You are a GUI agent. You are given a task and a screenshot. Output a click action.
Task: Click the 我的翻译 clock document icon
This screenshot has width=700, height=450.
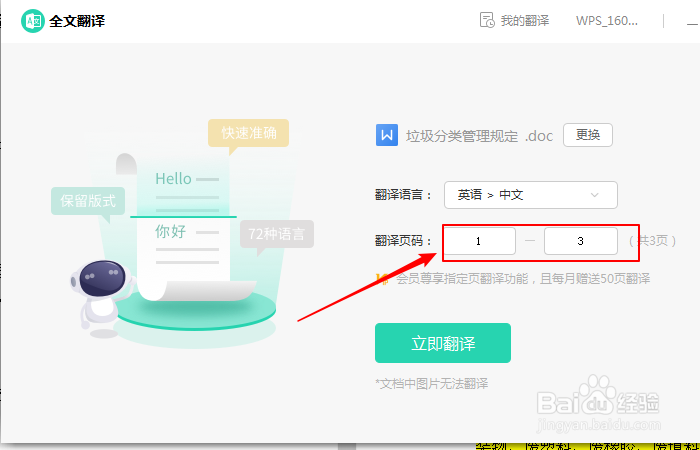pyautogui.click(x=487, y=20)
